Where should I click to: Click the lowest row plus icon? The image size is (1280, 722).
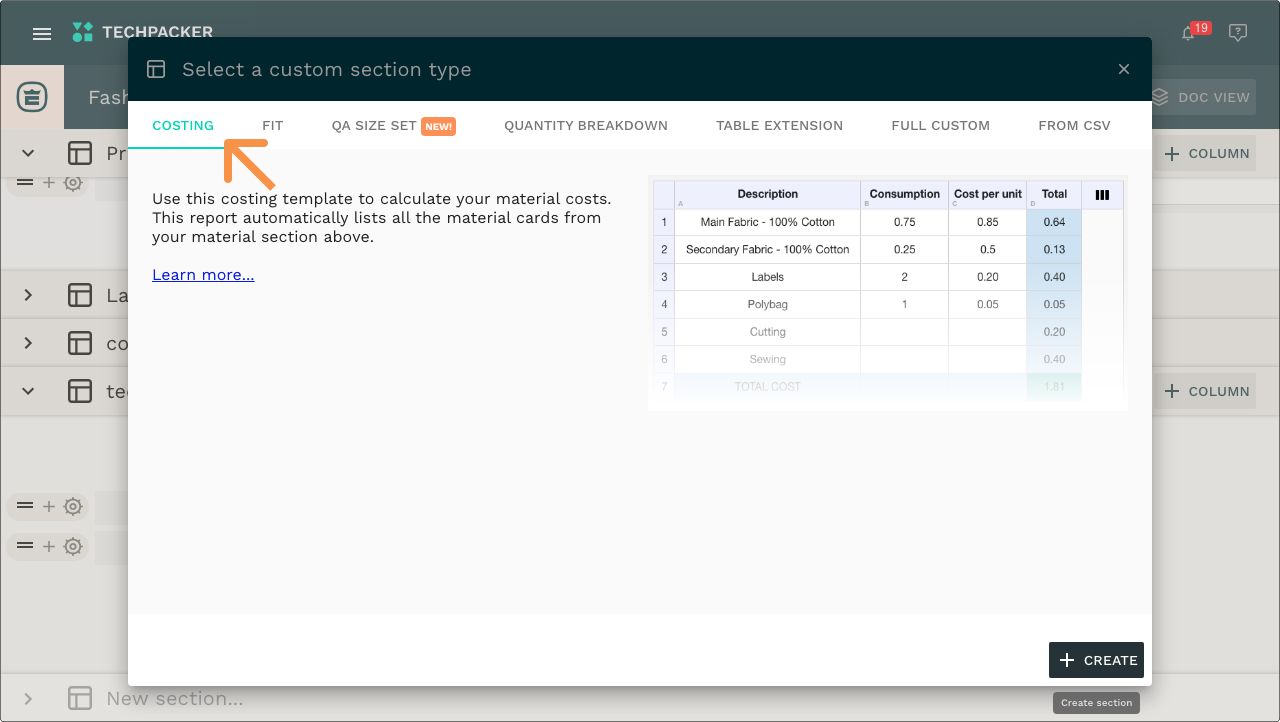pos(49,546)
